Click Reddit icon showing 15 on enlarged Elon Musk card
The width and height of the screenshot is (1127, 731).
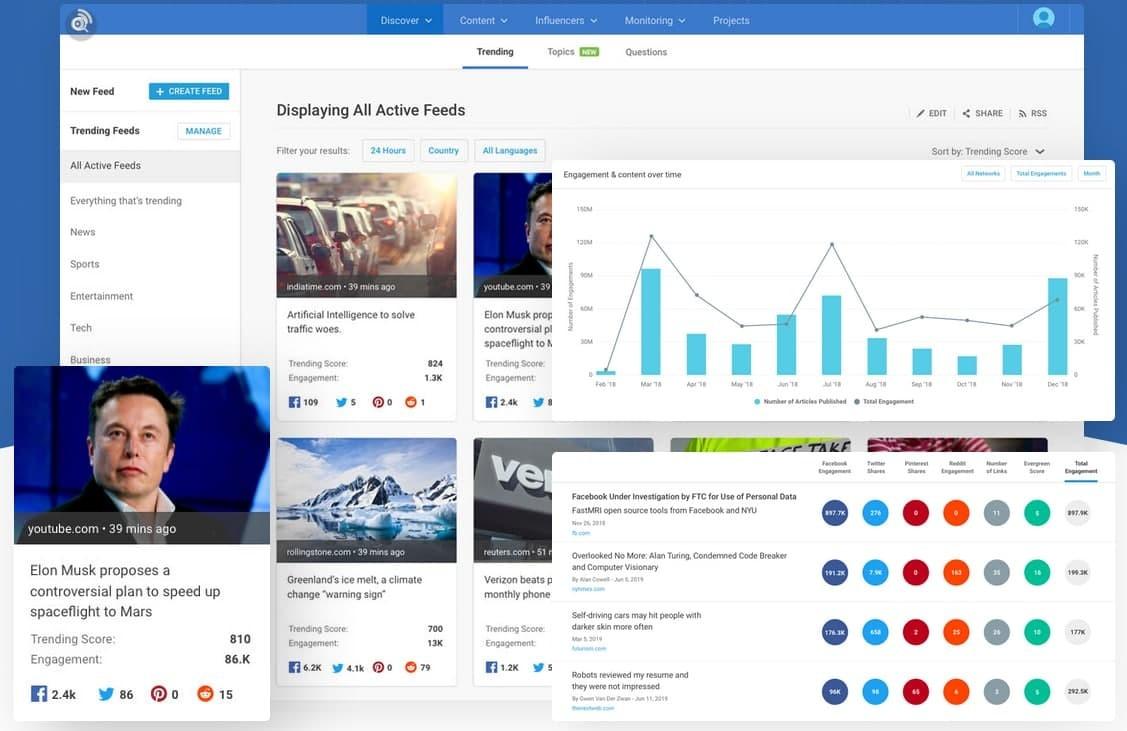click(206, 694)
